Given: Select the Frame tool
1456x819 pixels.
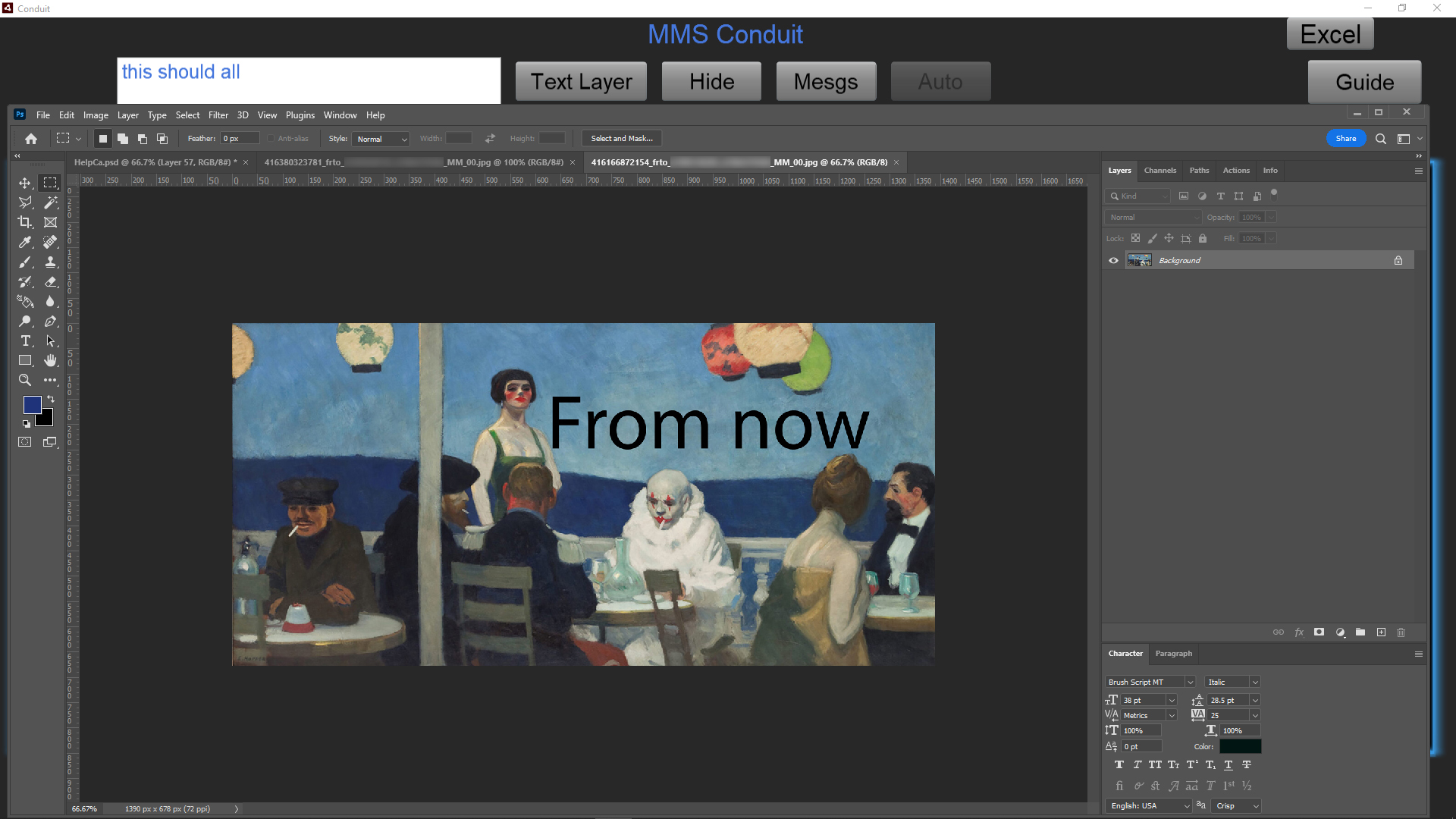Looking at the screenshot, I should 50,222.
